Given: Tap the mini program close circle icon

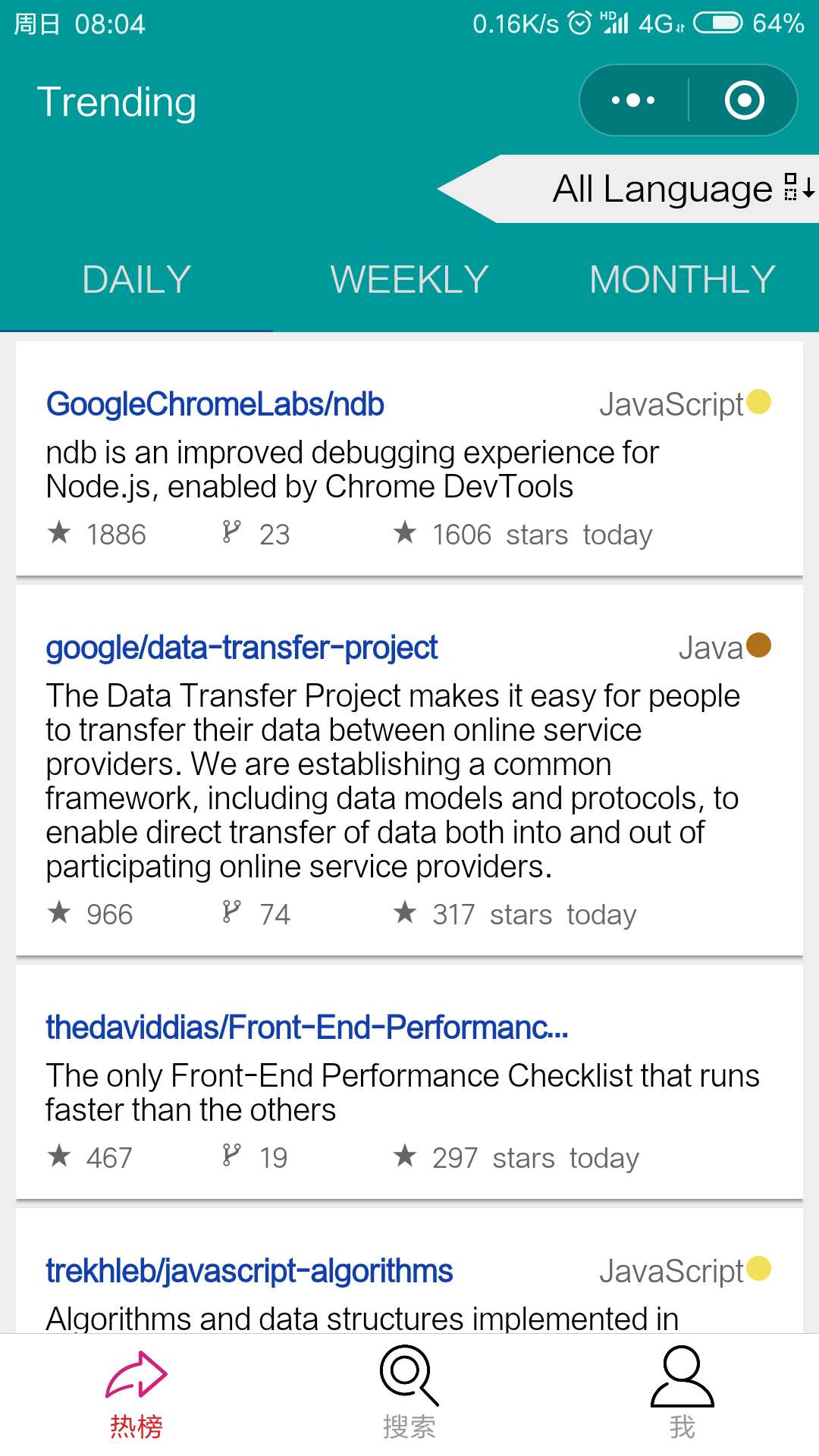Looking at the screenshot, I should pos(744,100).
